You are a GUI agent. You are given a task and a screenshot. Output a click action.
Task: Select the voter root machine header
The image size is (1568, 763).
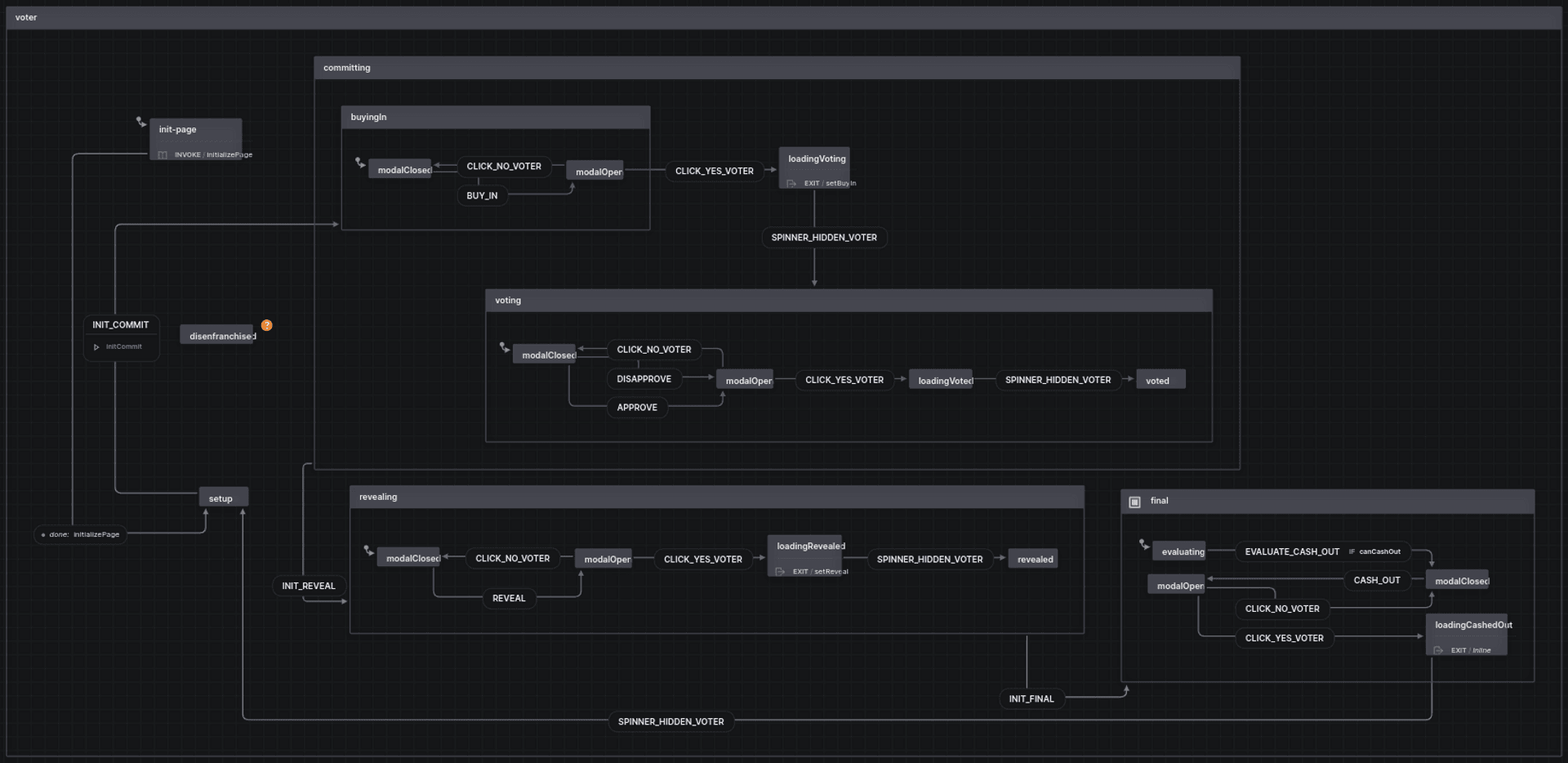coord(784,17)
